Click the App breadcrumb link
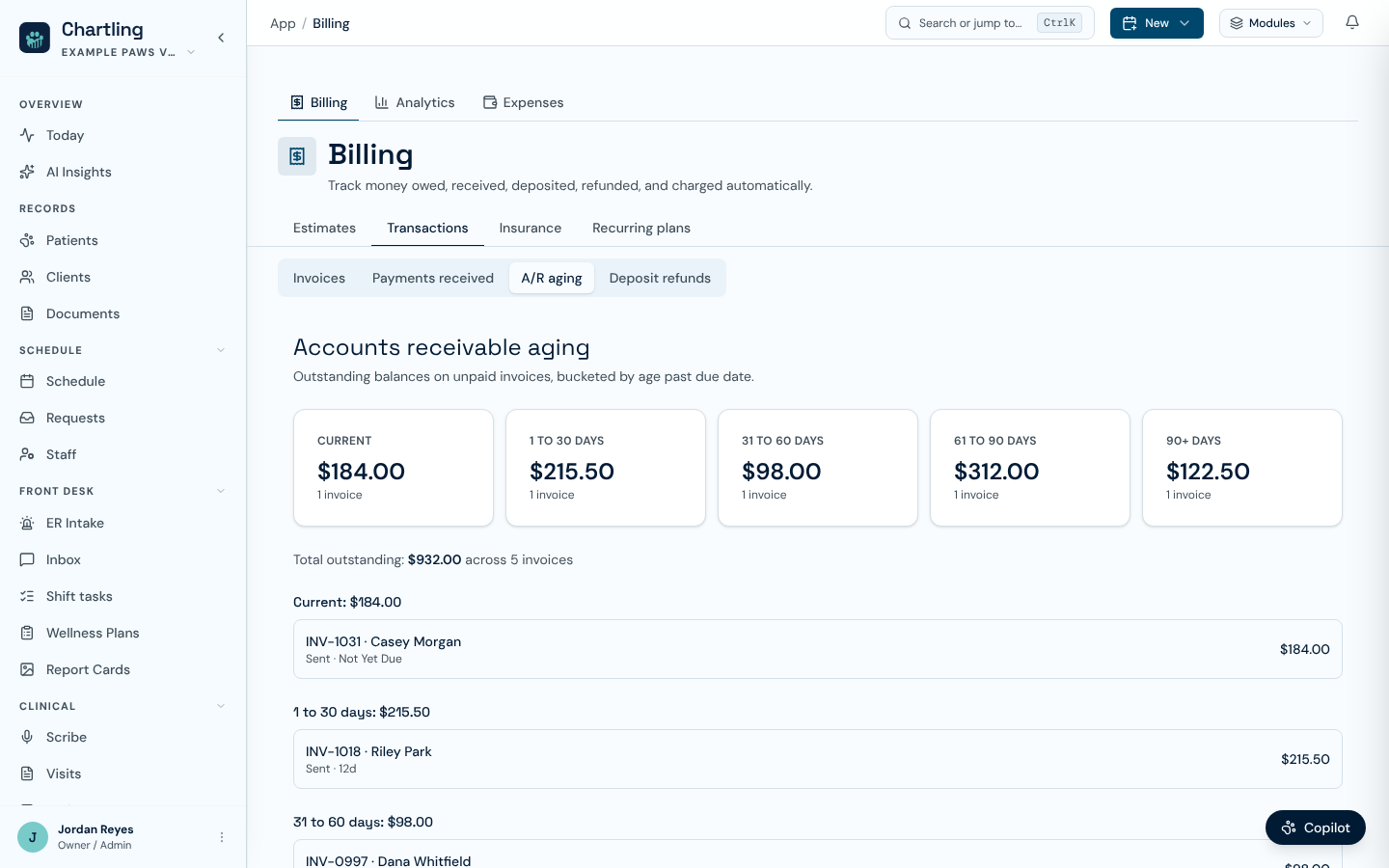 [x=283, y=23]
